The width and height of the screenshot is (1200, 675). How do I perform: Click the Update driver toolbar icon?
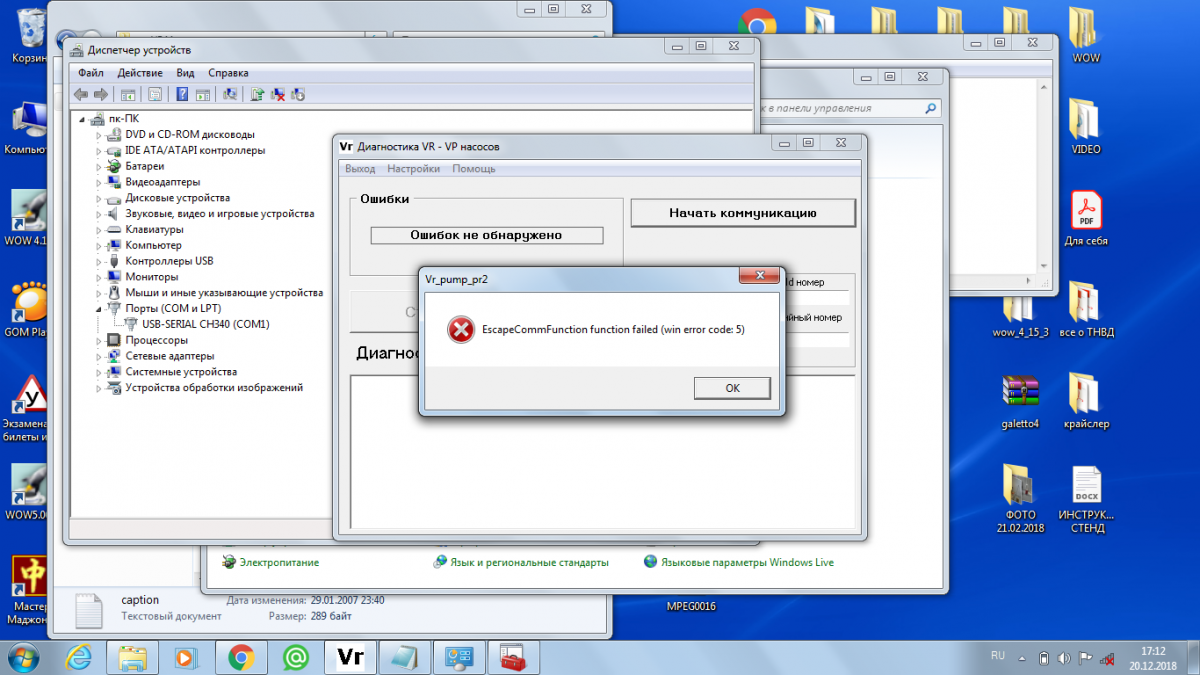coord(257,94)
